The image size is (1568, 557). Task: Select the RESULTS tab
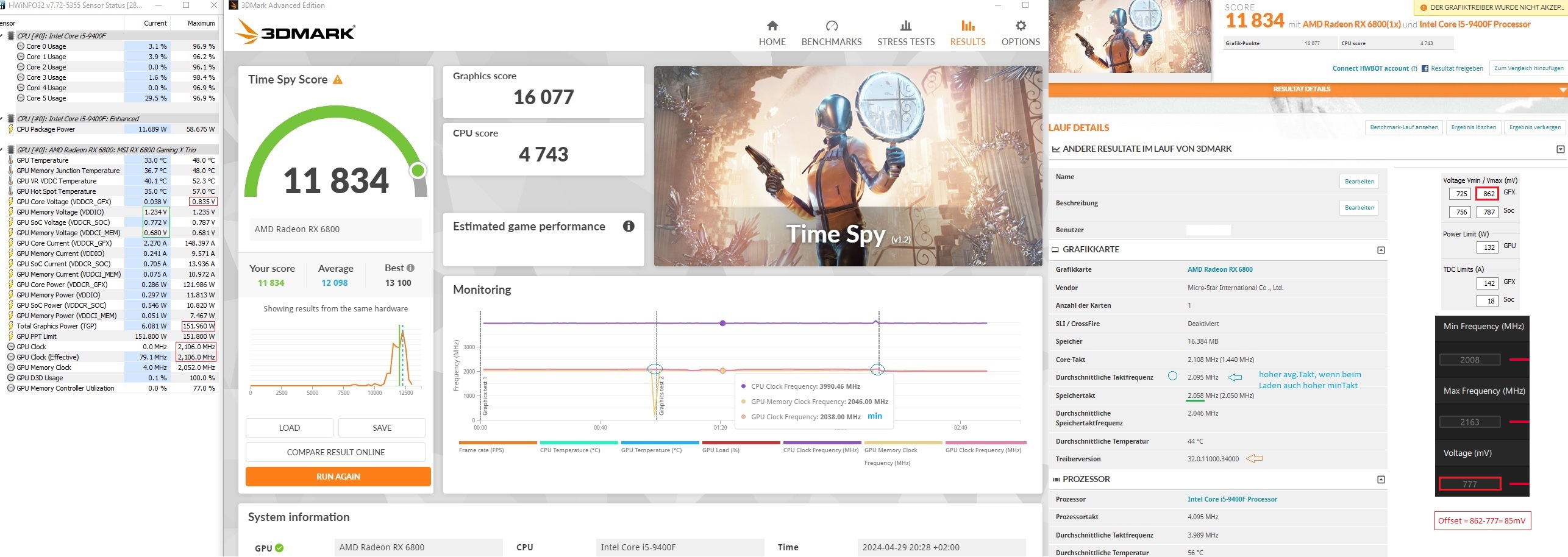(968, 34)
